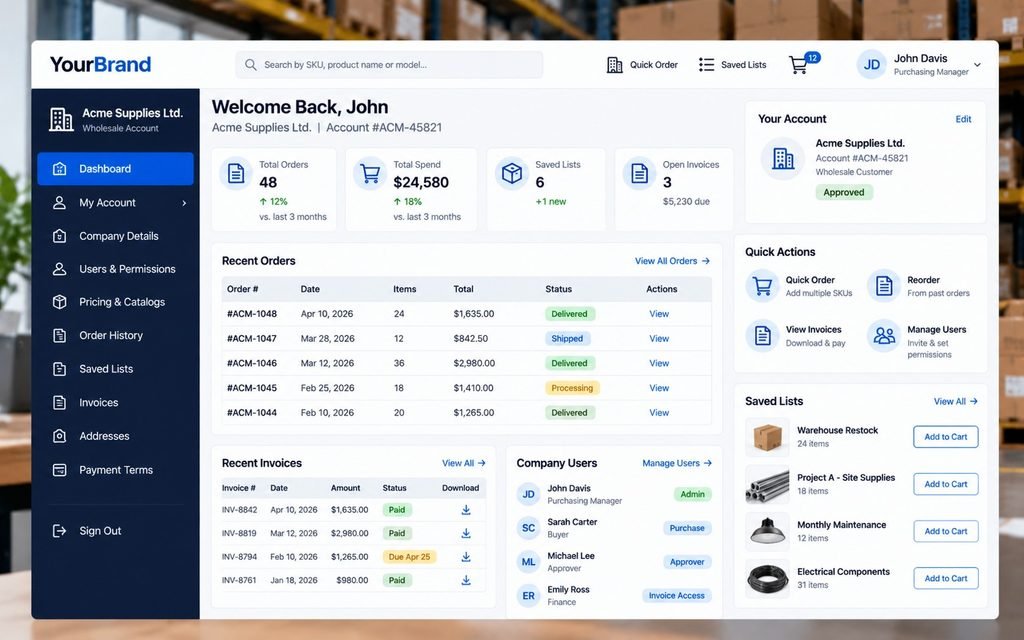Click Emily Ross's ER avatar
This screenshot has width=1024, height=640.
(x=528, y=596)
